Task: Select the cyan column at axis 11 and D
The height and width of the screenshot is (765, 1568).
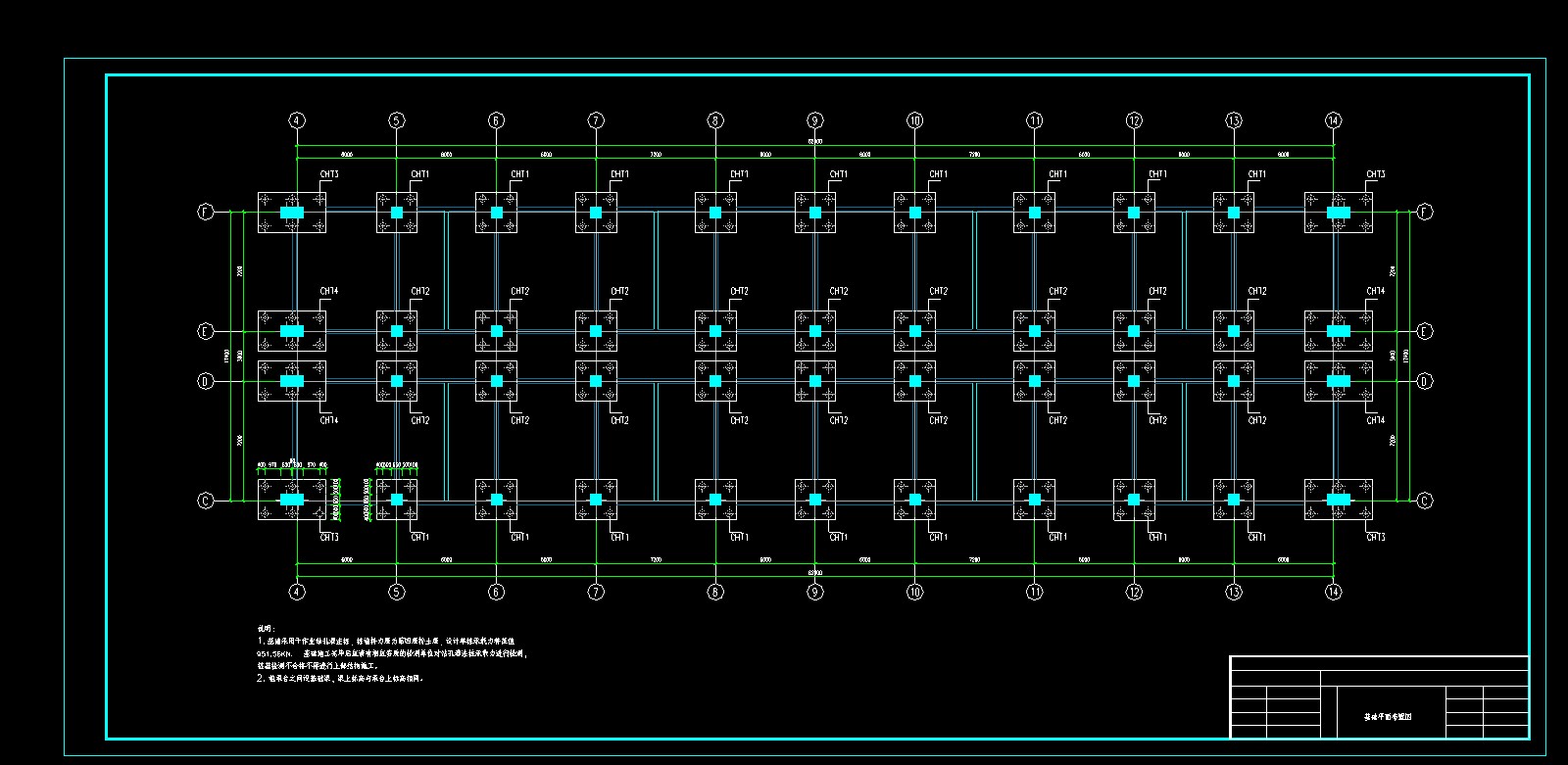Action: (x=1034, y=380)
